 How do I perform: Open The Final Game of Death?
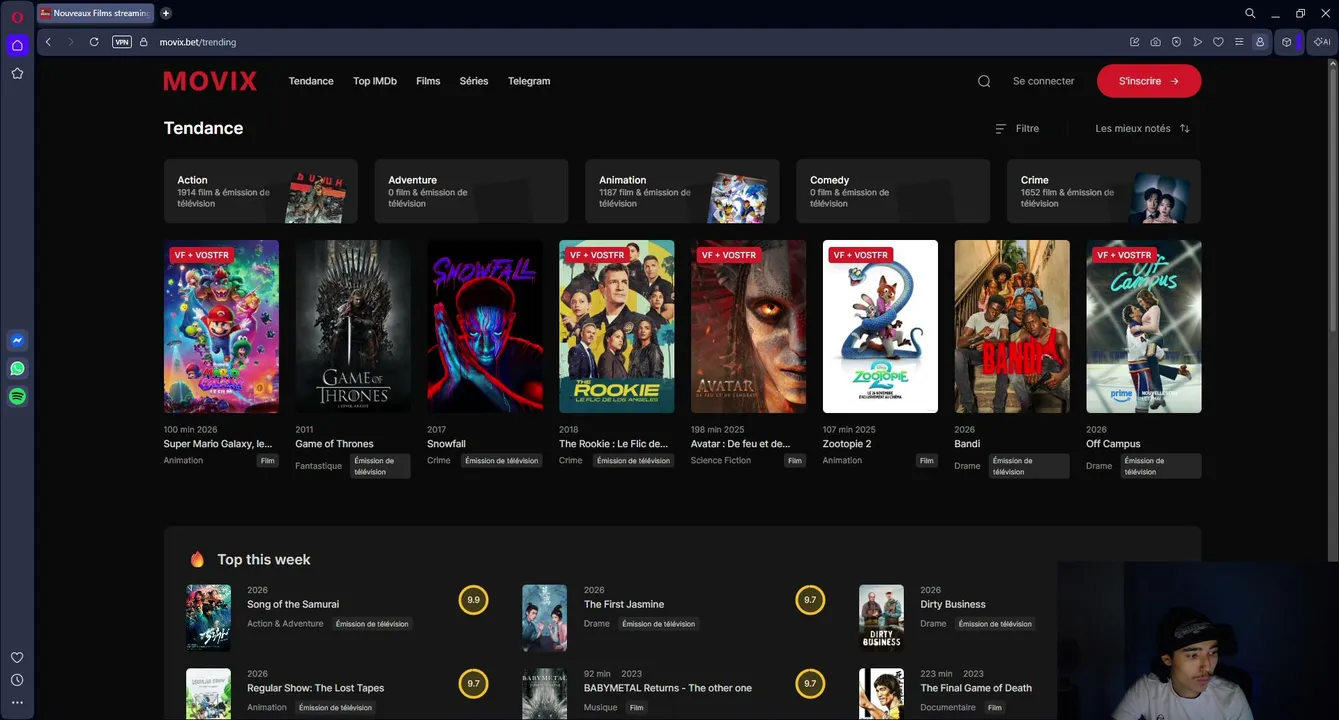[x=976, y=688]
